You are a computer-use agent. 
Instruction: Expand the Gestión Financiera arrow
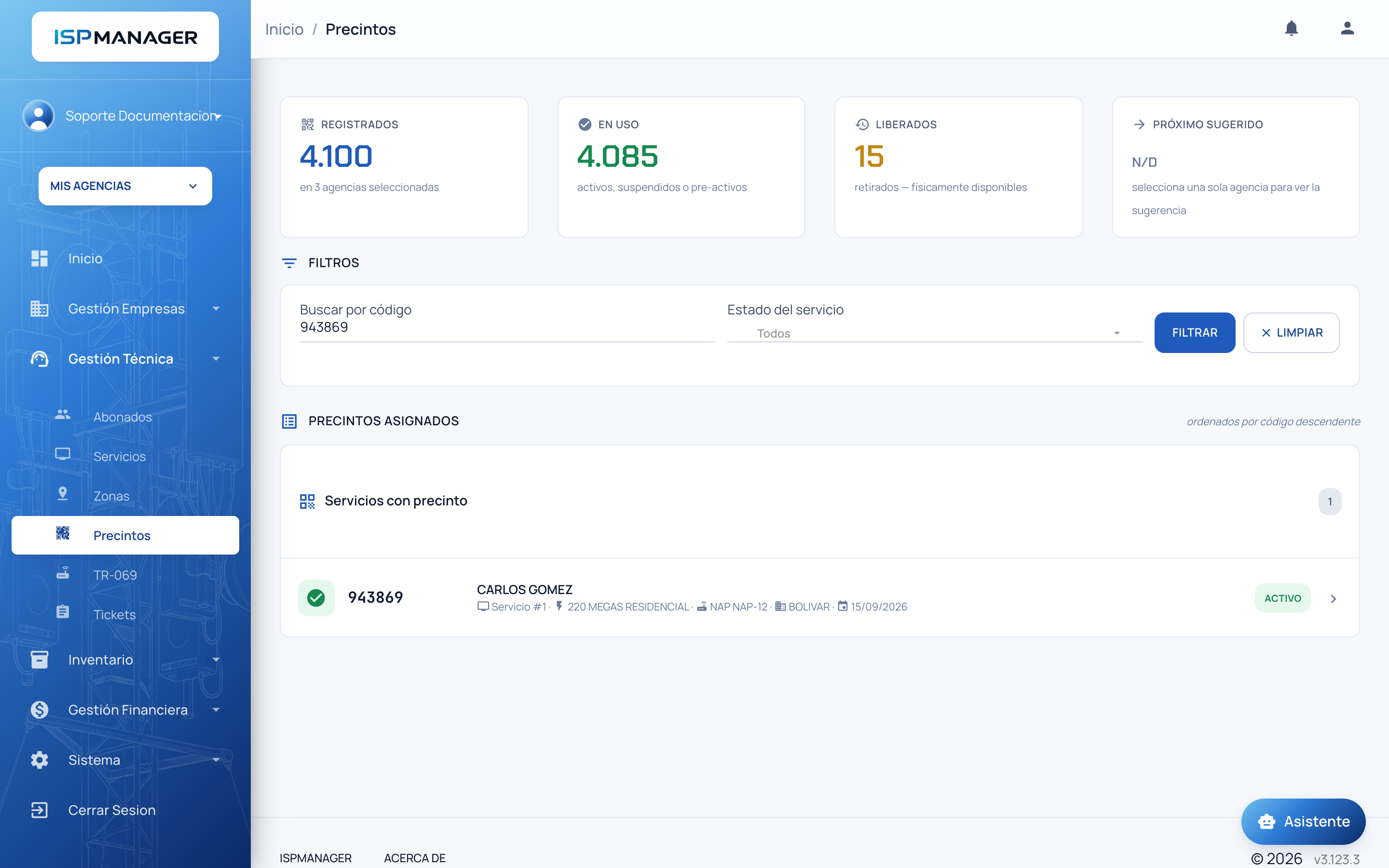click(216, 709)
